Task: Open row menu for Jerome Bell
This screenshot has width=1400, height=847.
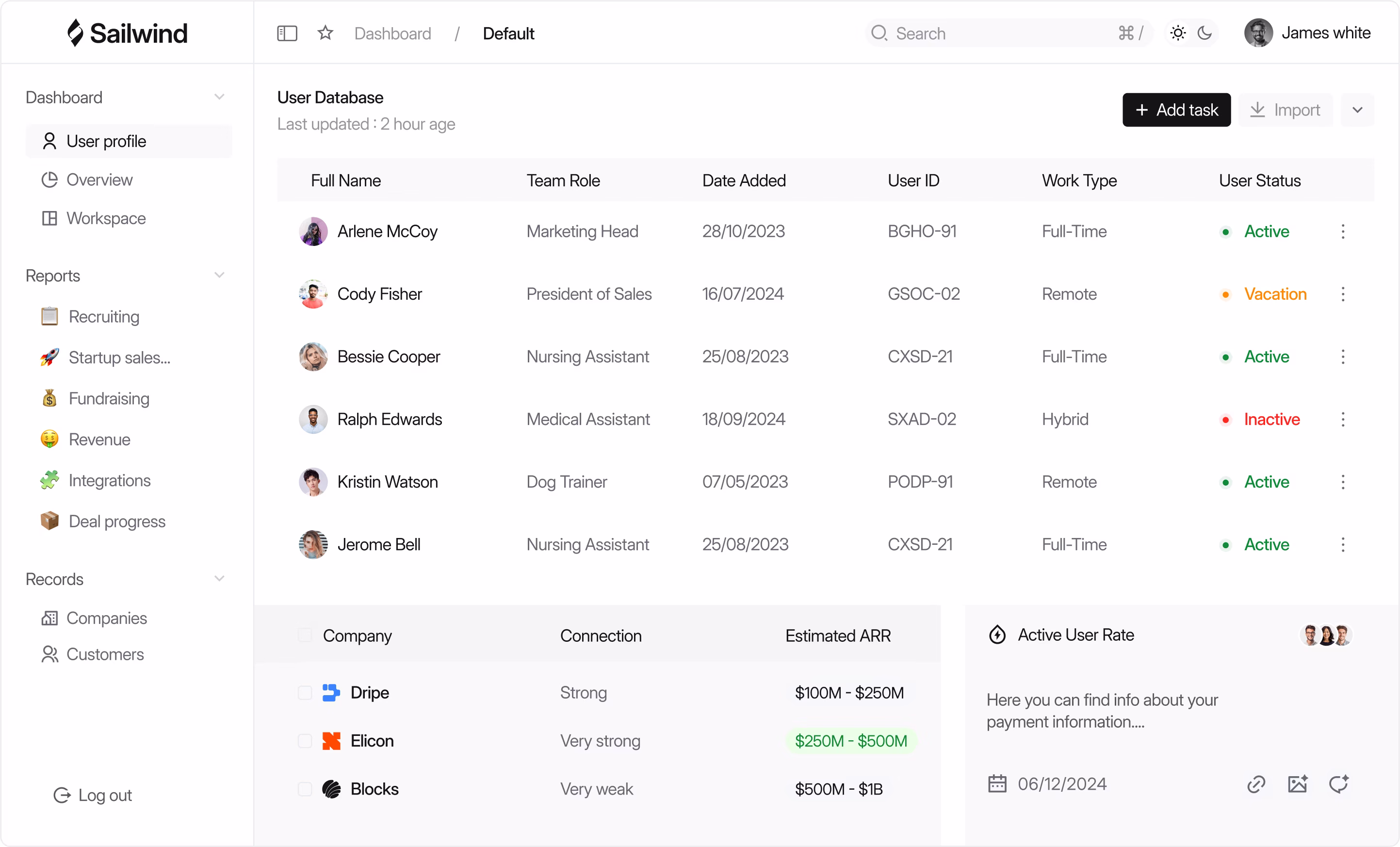Action: point(1343,544)
